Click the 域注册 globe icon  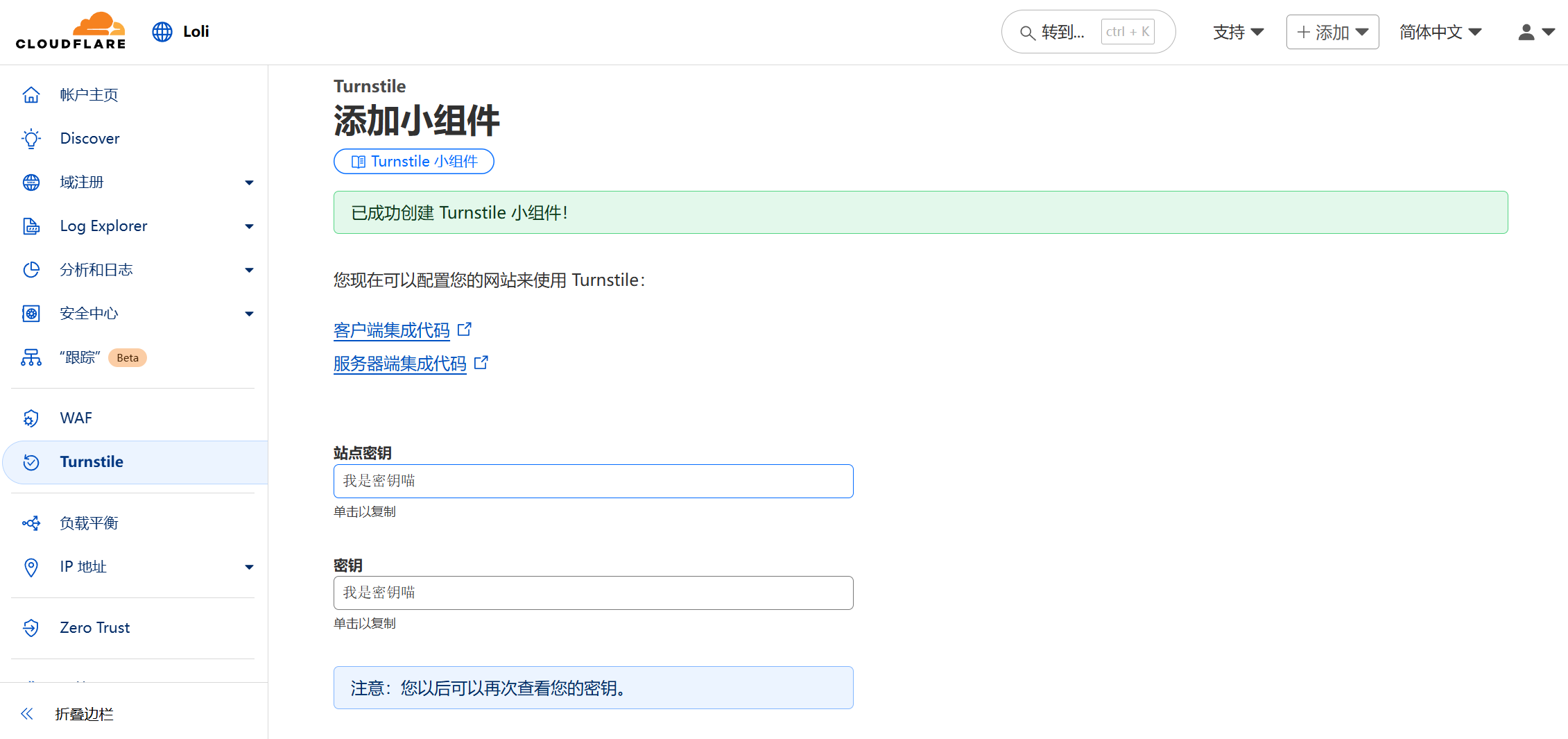click(31, 182)
